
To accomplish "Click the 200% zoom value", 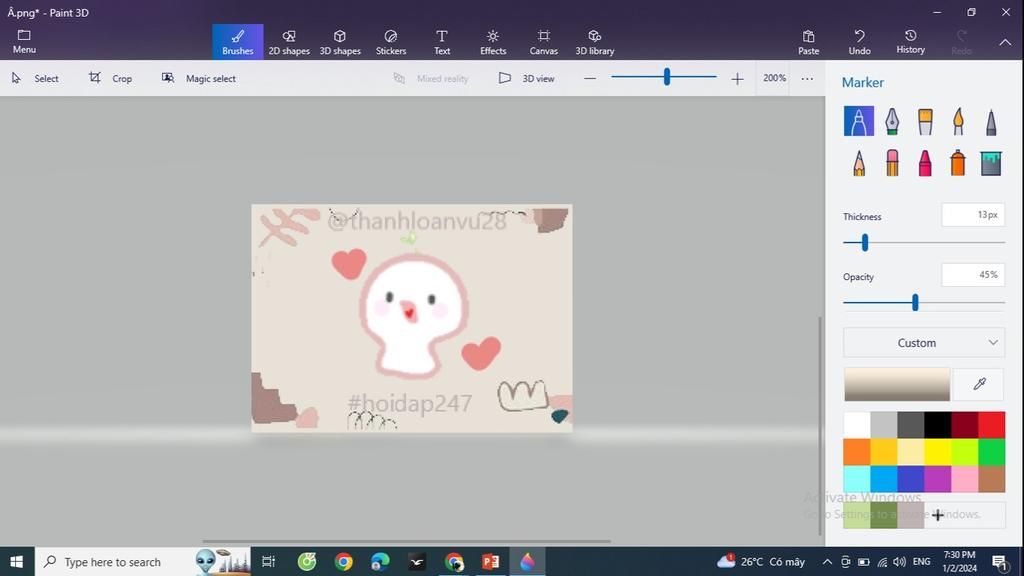I will [774, 78].
